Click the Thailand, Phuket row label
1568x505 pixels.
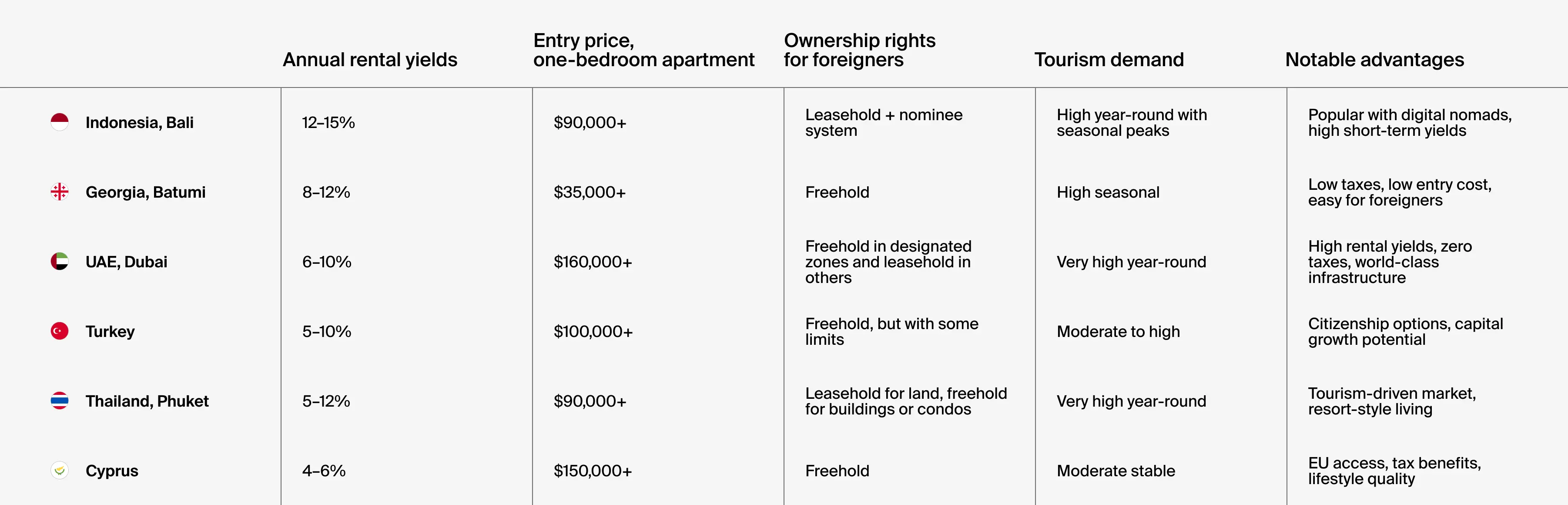point(147,401)
